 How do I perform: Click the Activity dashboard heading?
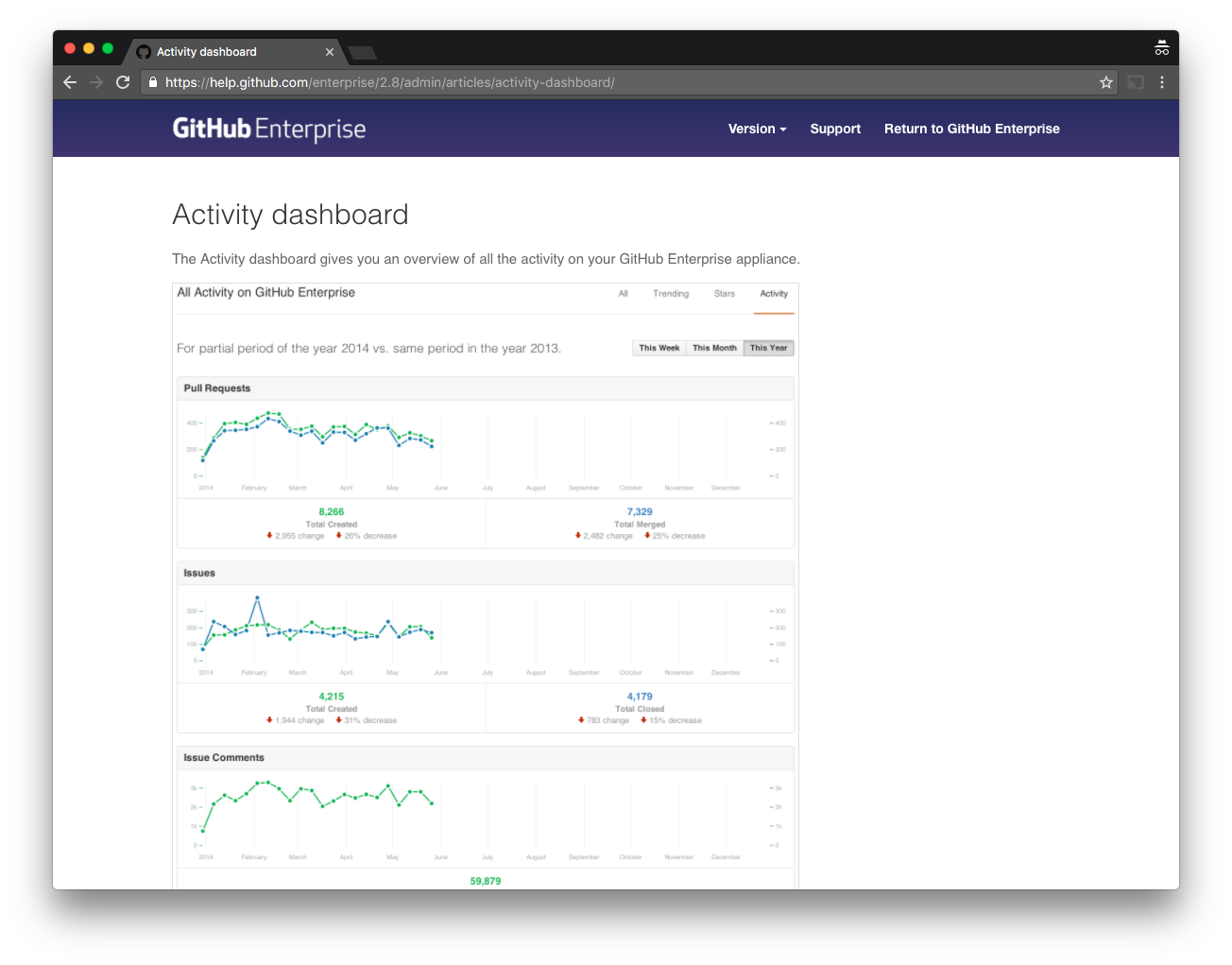click(x=290, y=215)
